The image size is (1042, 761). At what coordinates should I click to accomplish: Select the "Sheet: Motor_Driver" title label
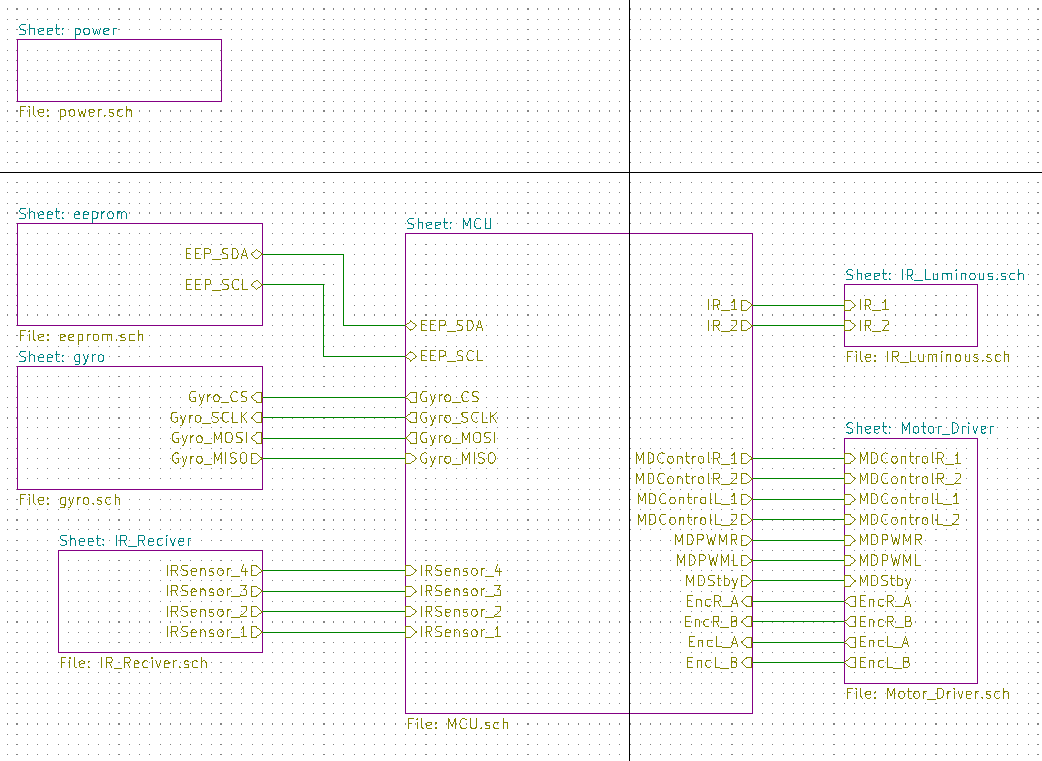[920, 429]
